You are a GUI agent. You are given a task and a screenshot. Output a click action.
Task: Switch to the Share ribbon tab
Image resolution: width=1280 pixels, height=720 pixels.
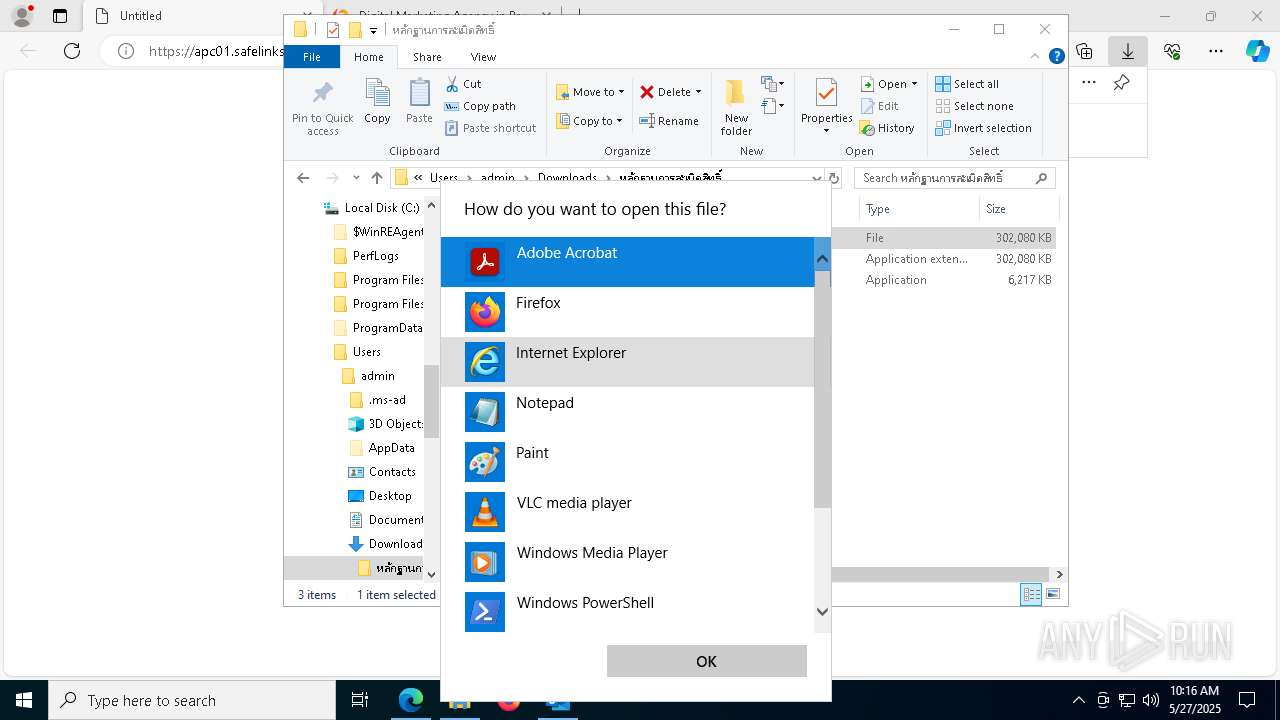pyautogui.click(x=427, y=57)
